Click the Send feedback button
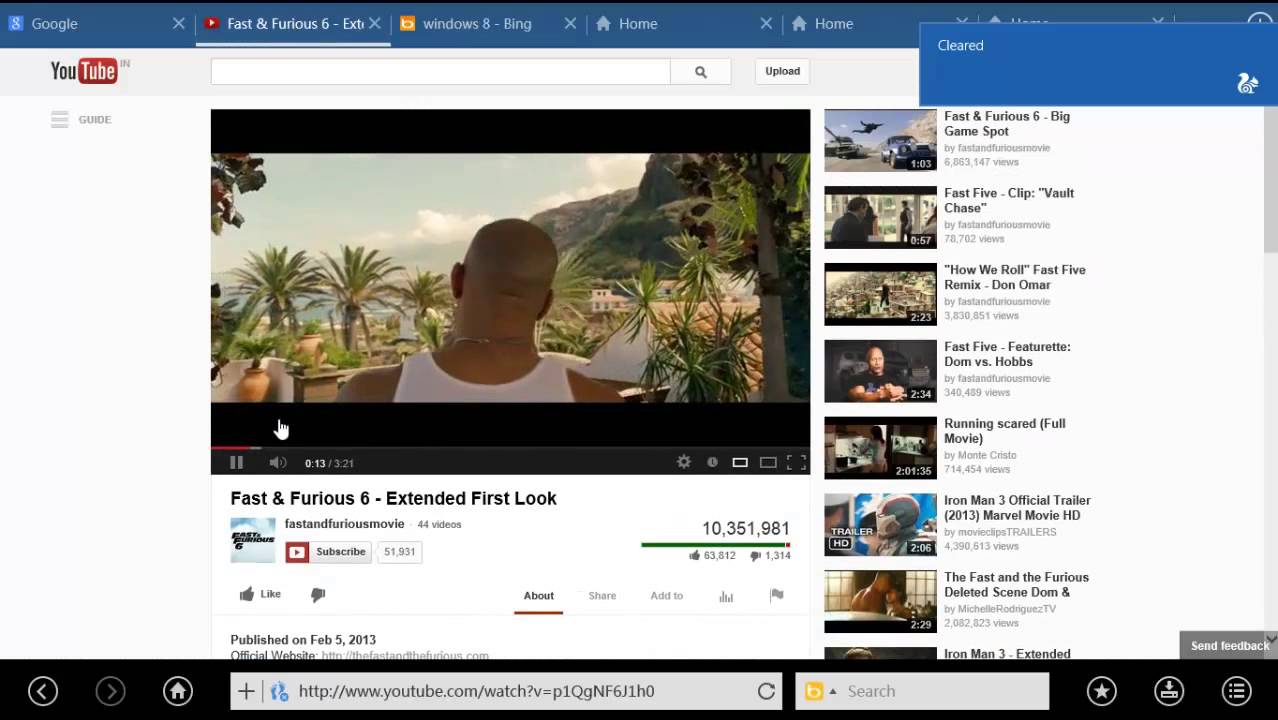 (x=1229, y=646)
